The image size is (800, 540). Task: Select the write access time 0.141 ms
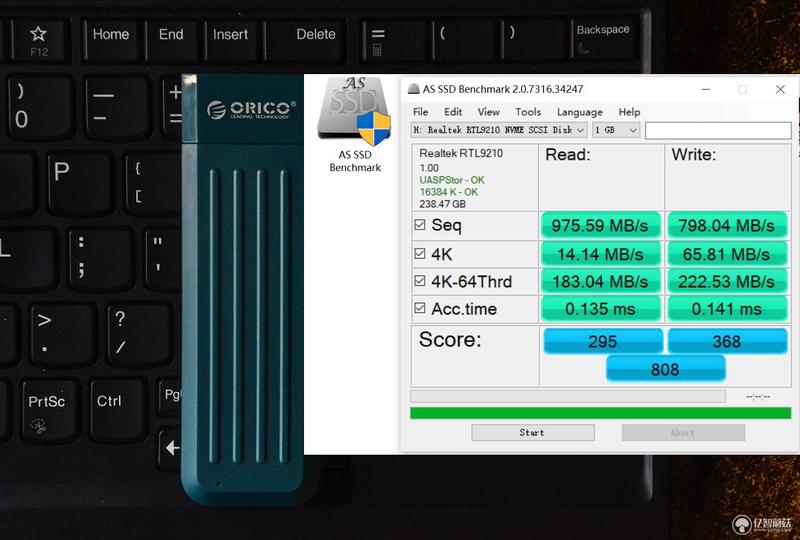tap(727, 309)
